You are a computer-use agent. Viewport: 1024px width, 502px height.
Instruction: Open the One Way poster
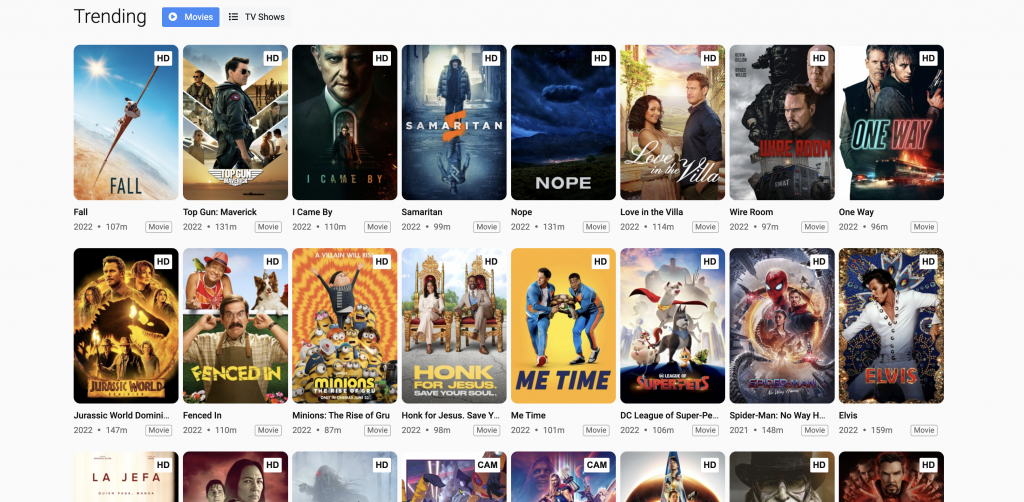tap(891, 122)
